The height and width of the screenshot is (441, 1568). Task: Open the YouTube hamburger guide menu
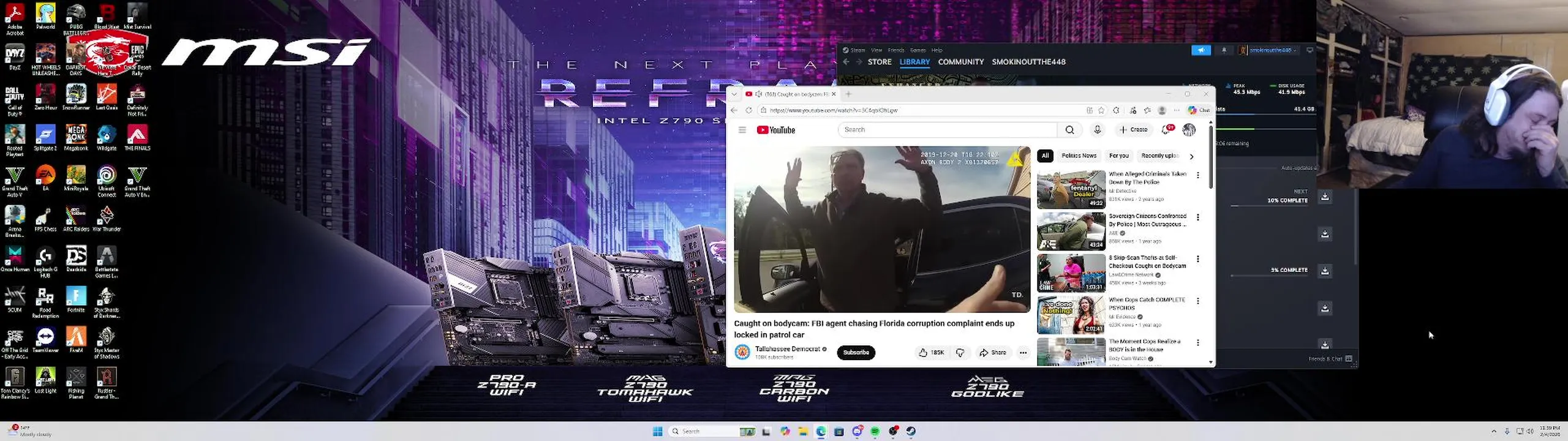pyautogui.click(x=742, y=130)
